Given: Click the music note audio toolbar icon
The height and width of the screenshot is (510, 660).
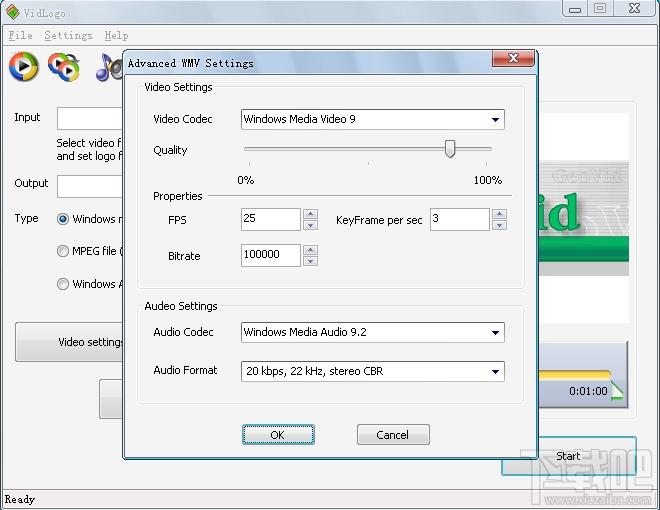Looking at the screenshot, I should tap(109, 67).
